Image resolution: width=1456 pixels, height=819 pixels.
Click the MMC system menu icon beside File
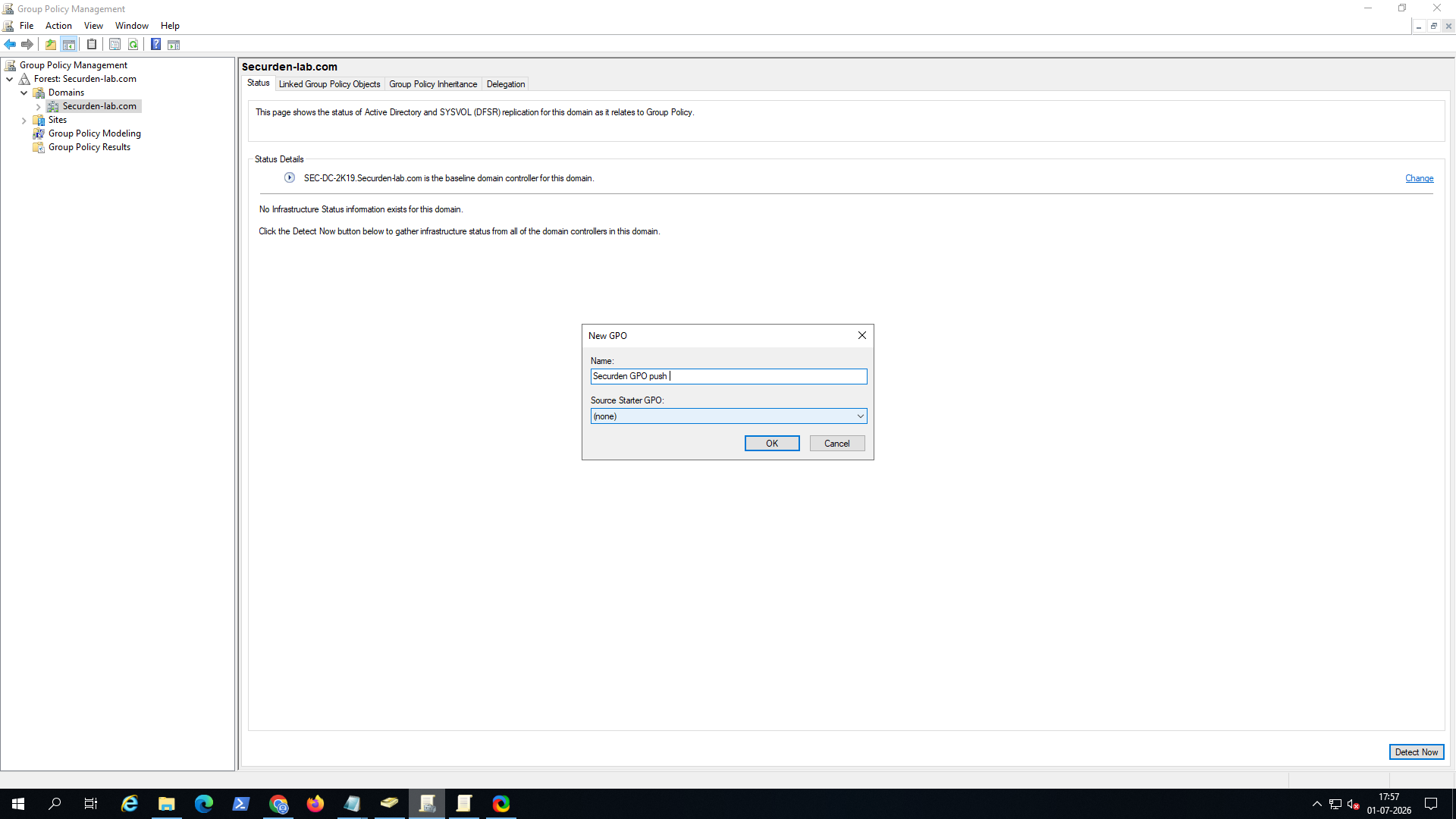(x=8, y=26)
